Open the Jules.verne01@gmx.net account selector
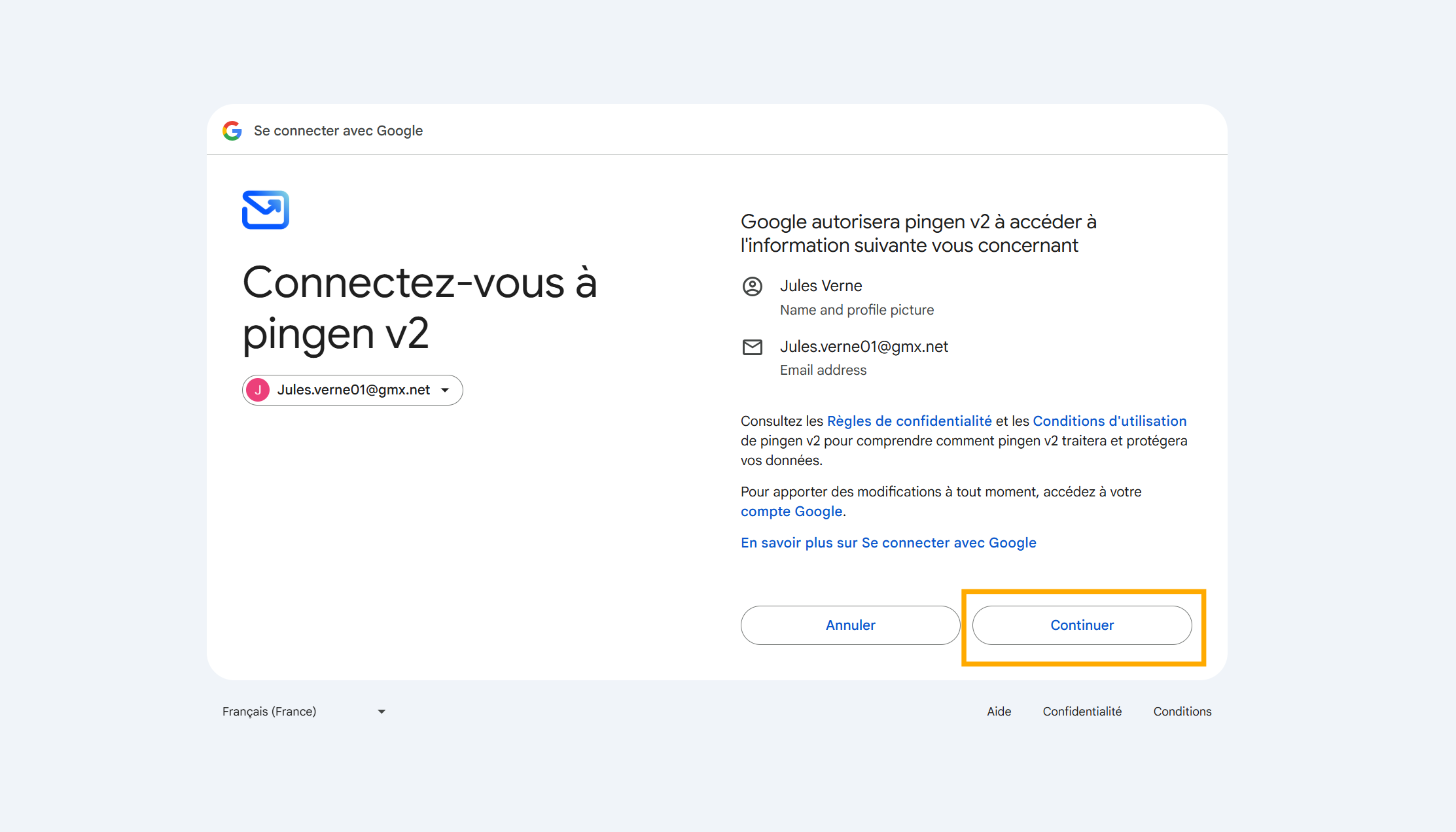 coord(353,390)
